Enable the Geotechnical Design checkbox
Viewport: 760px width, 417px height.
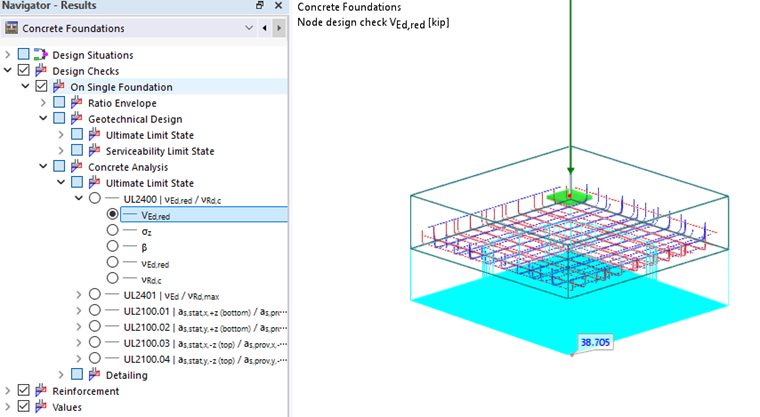click(59, 118)
